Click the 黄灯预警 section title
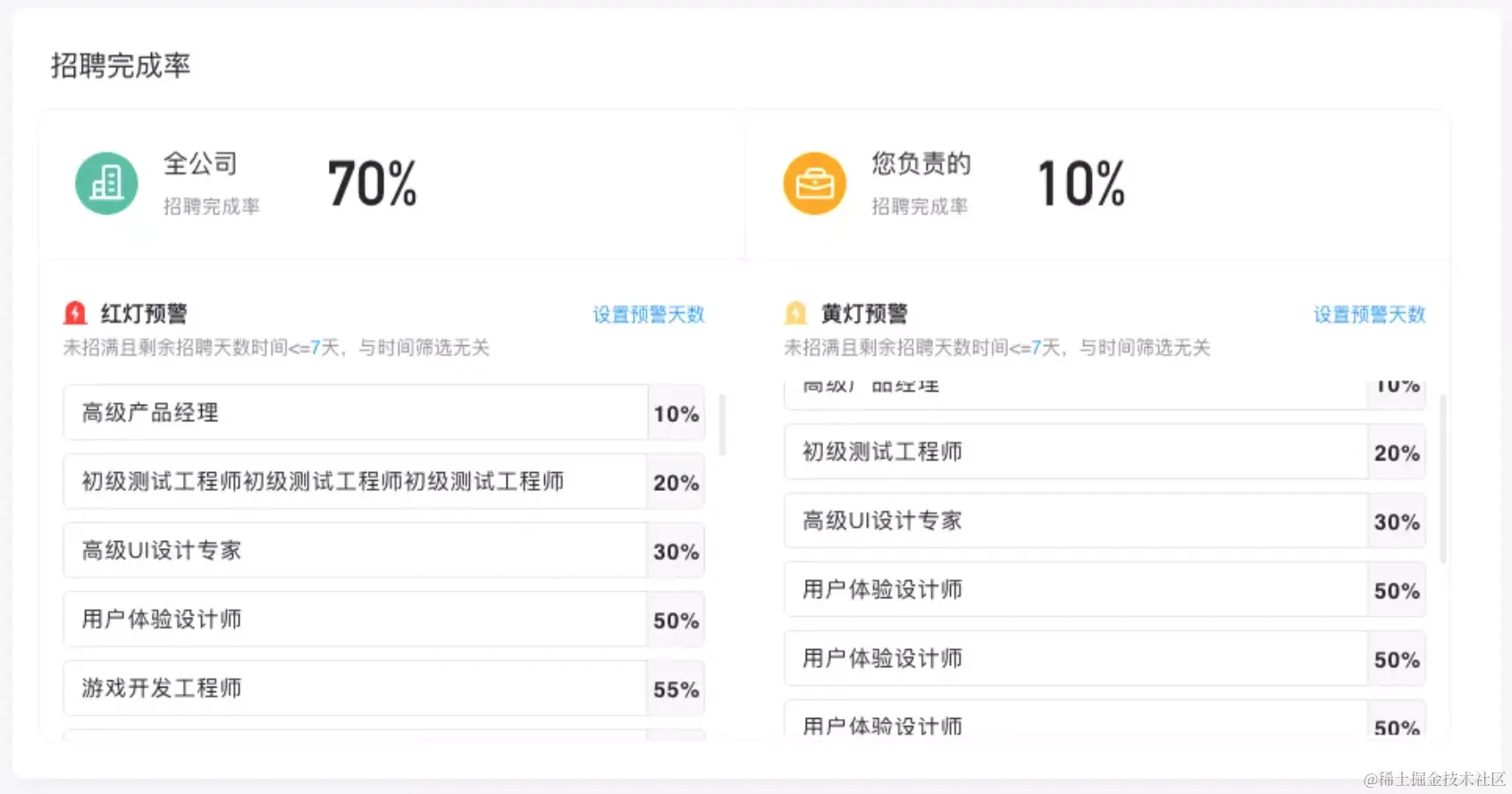The image size is (1512, 794). tap(864, 314)
